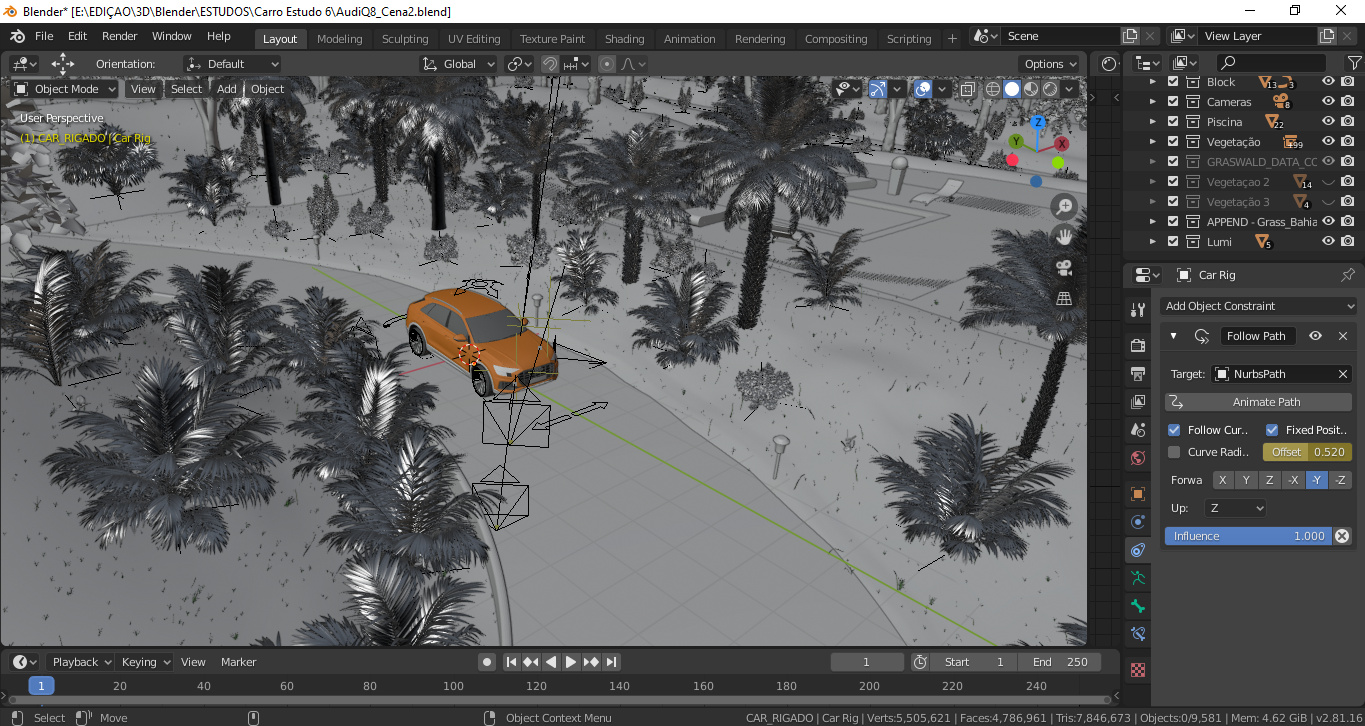Viewport: 1365px width, 726px height.
Task: Open the Texture properties checker tab
Action: 1138,670
